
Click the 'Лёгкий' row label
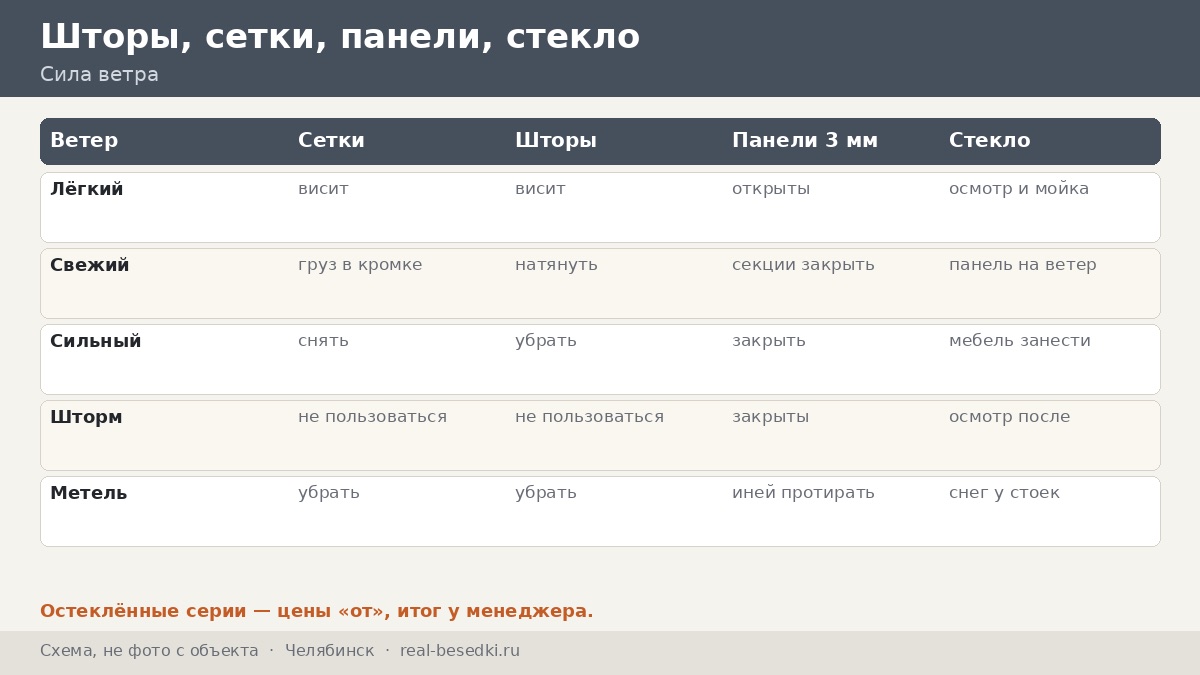(x=87, y=189)
